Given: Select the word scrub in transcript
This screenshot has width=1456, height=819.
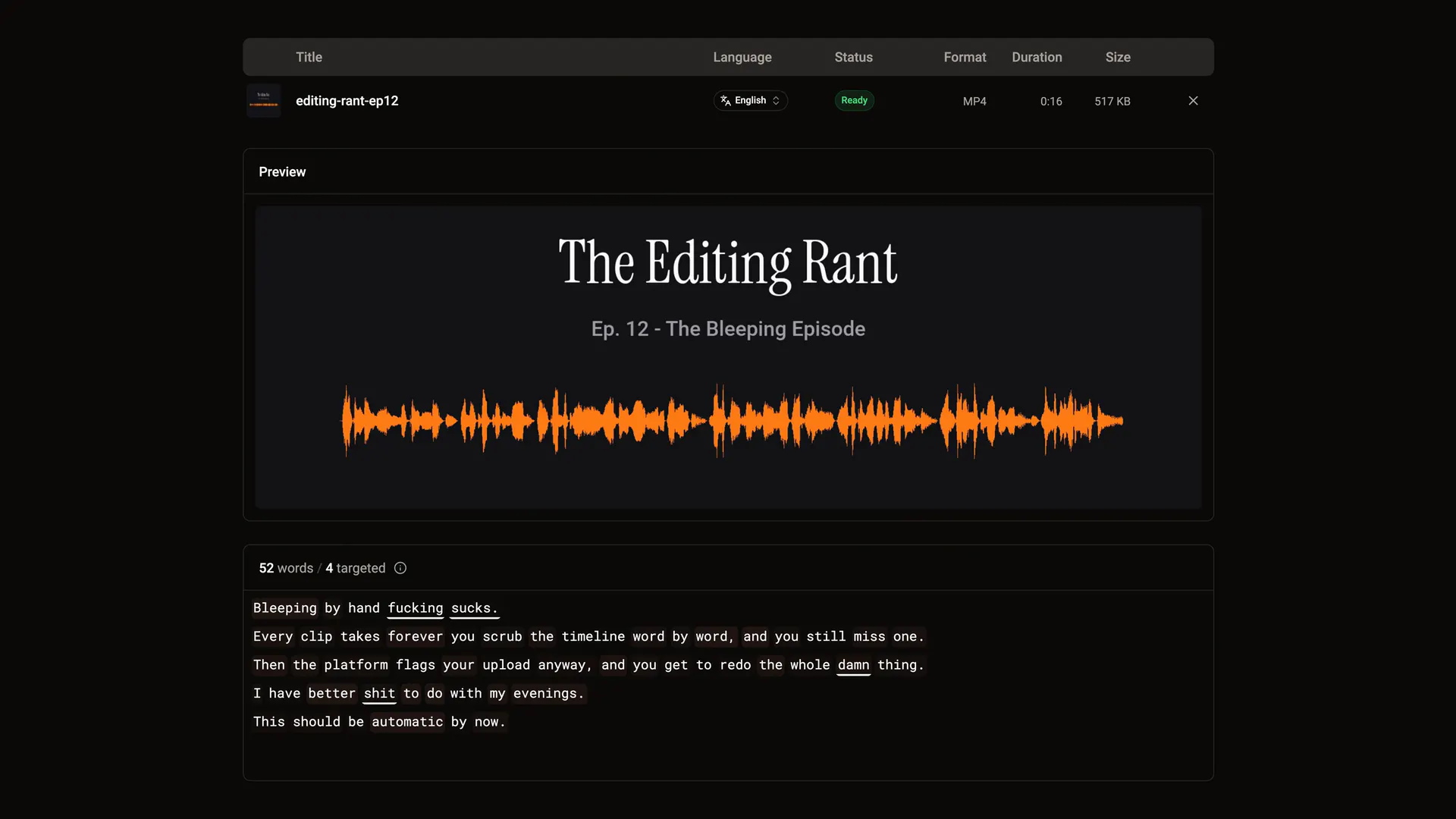Looking at the screenshot, I should coord(502,636).
